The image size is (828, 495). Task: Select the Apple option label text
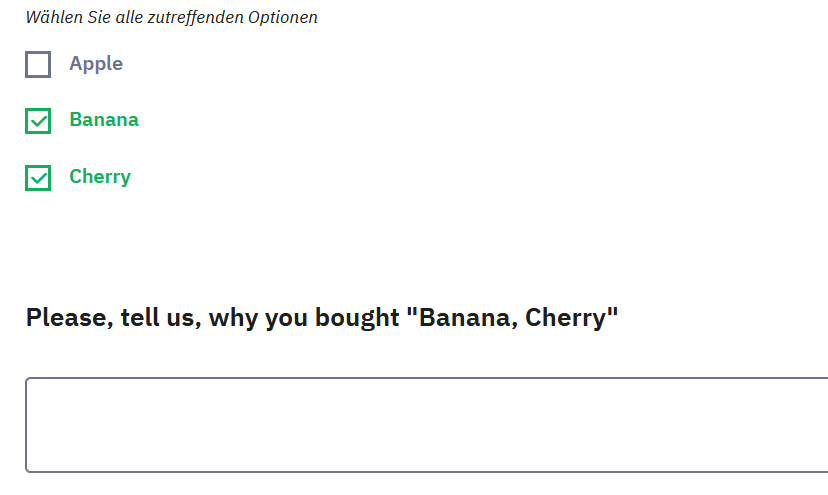(x=96, y=64)
